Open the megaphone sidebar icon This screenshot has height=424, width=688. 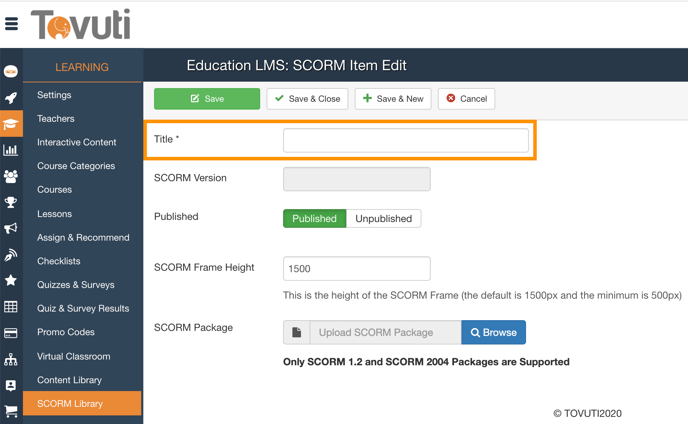point(11,228)
